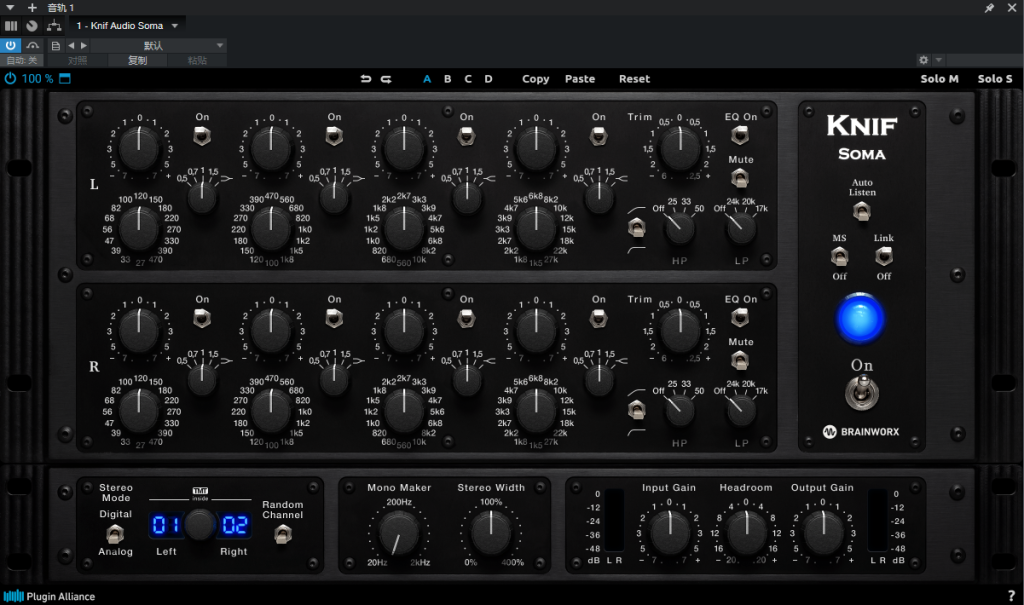Open the 默认 preset dropdown
Screen dimensions: 1024x605
[x=159, y=46]
